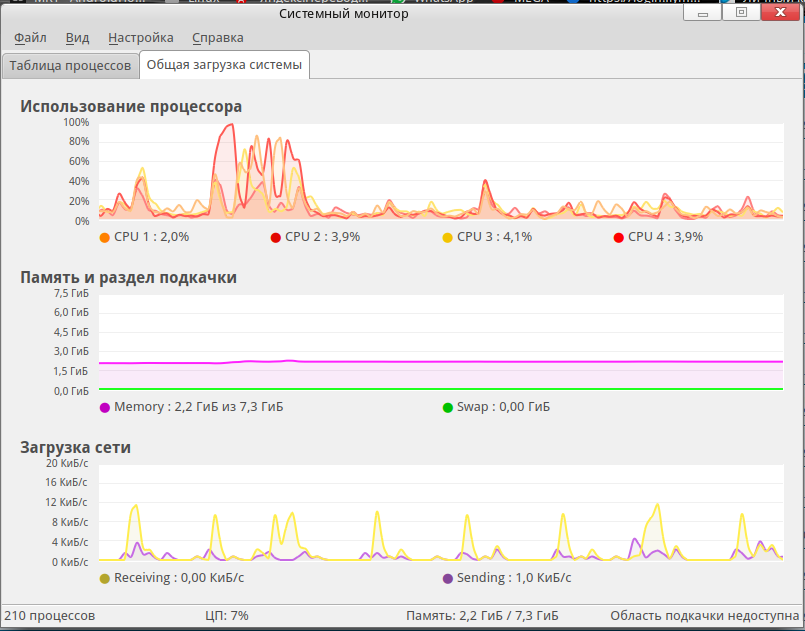Viewport: 805px width, 631px height.
Task: Click the CPU 4 red color swatch
Action: tap(619, 237)
